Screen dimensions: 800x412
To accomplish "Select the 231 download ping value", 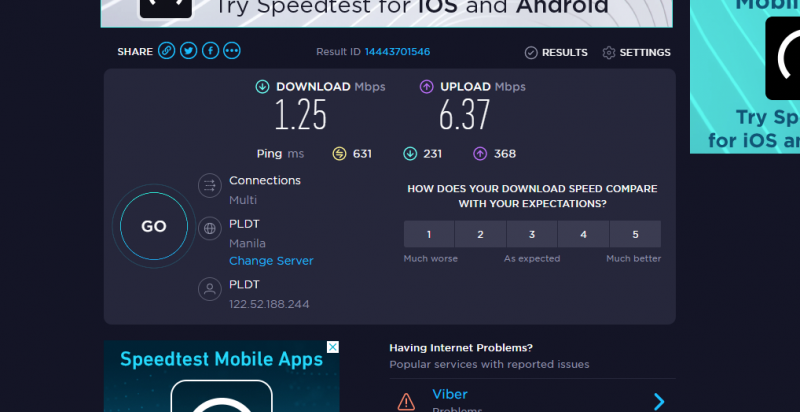I will (x=433, y=153).
